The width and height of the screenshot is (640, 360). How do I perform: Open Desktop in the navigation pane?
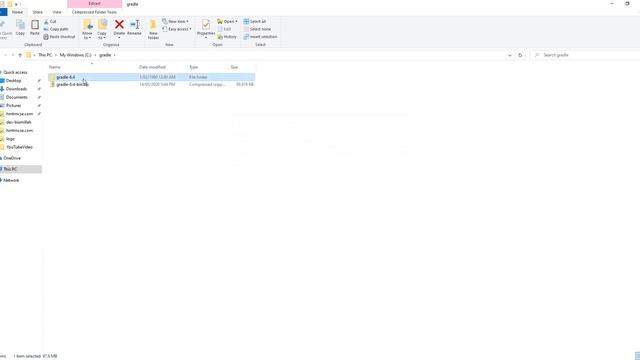(13, 81)
